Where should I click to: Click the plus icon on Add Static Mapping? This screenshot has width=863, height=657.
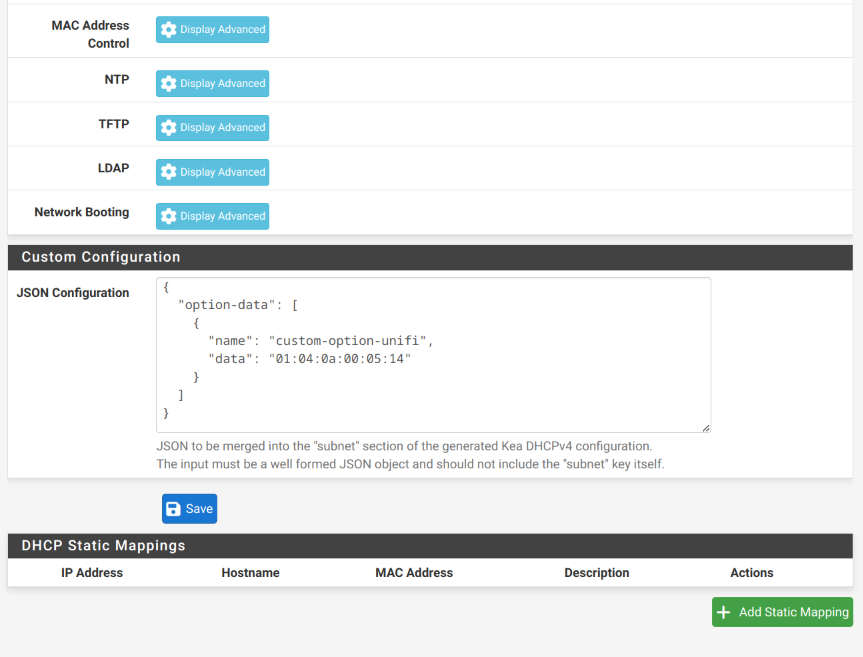click(724, 612)
